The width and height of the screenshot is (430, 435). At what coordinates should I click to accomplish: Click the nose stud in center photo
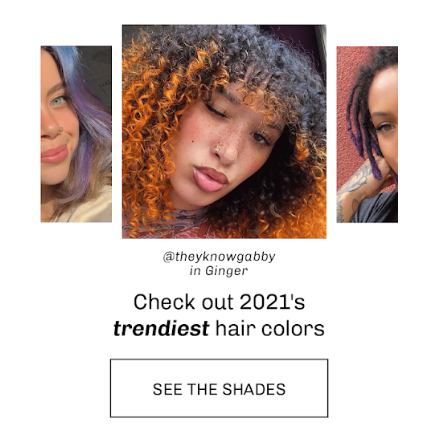click(217, 147)
